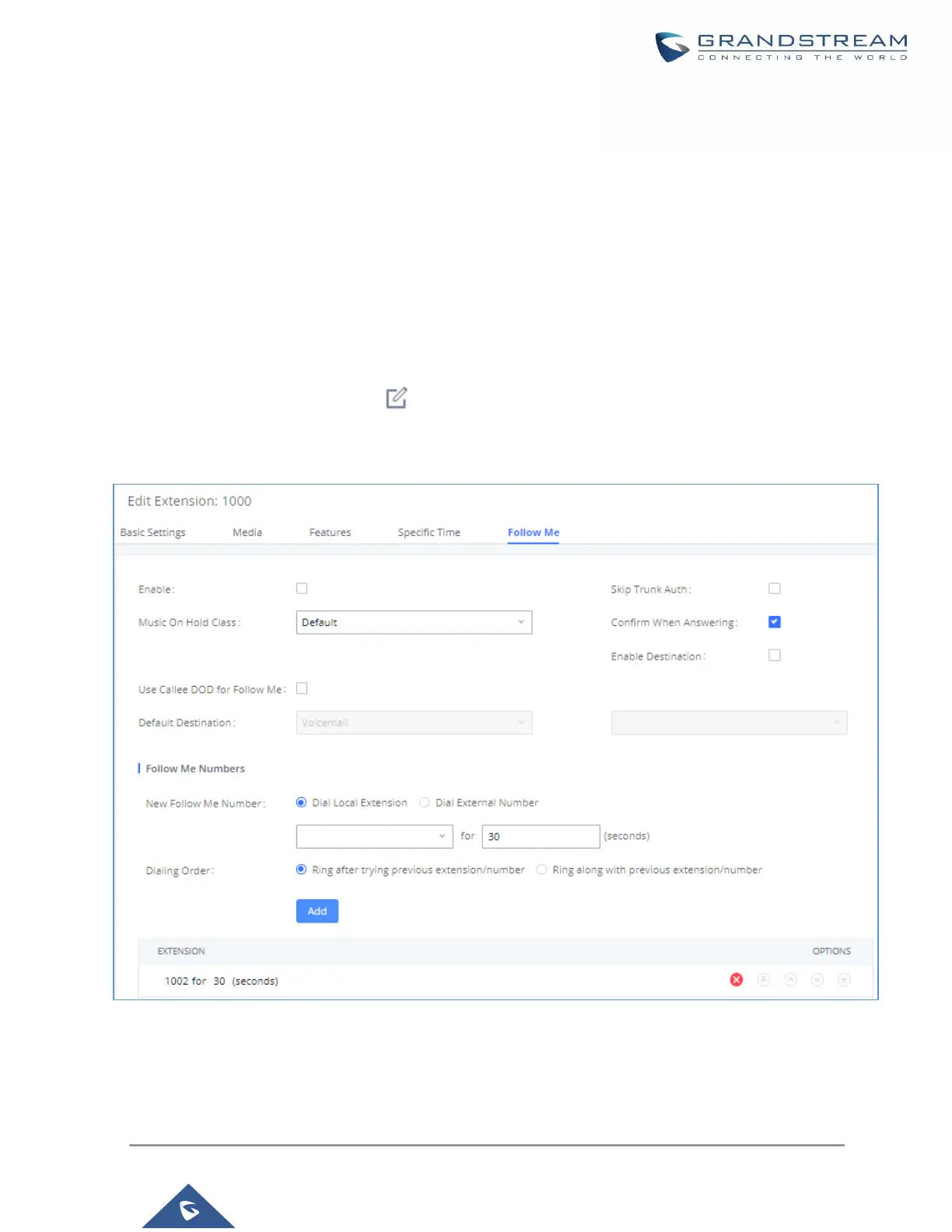The height and width of the screenshot is (1232, 952).
Task: Click the EXTENSION column header
Action: (x=181, y=951)
